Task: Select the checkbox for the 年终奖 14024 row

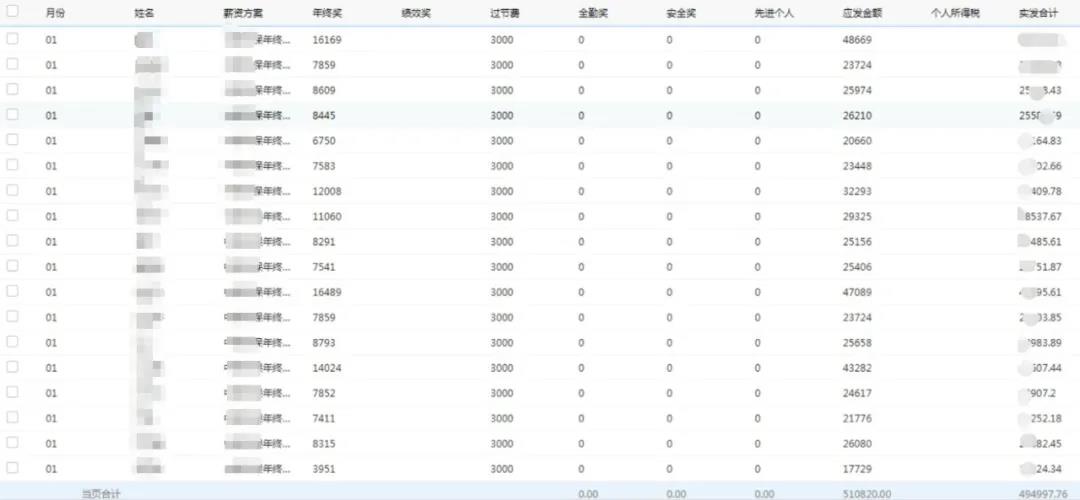Action: click(x=12, y=367)
